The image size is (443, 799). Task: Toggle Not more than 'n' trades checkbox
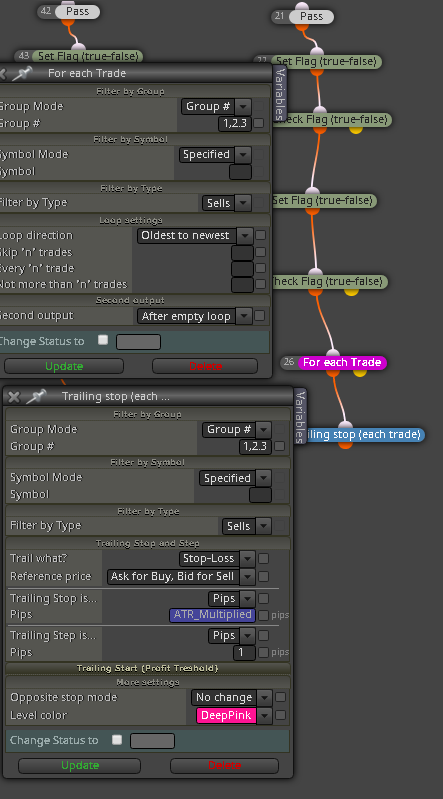click(260, 284)
